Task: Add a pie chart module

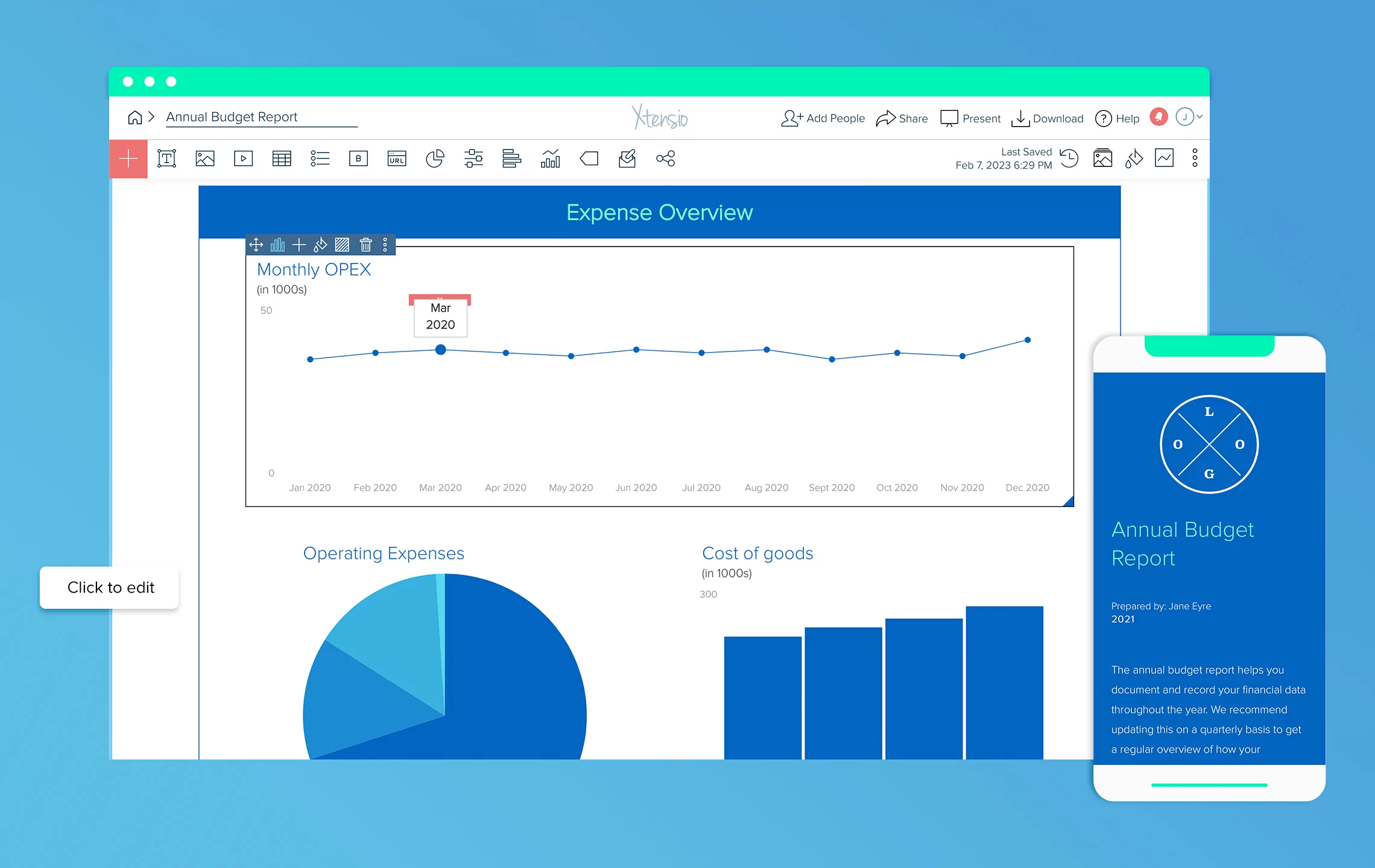Action: pyautogui.click(x=435, y=159)
